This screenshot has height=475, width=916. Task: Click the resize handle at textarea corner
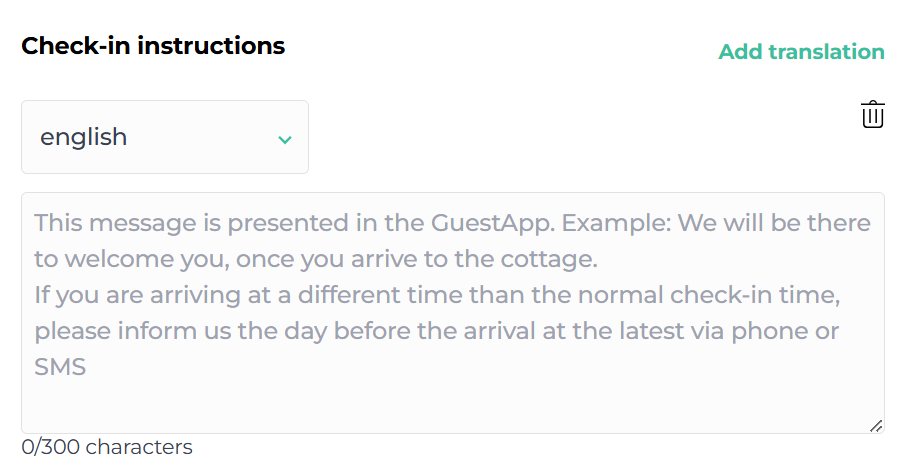(876, 425)
